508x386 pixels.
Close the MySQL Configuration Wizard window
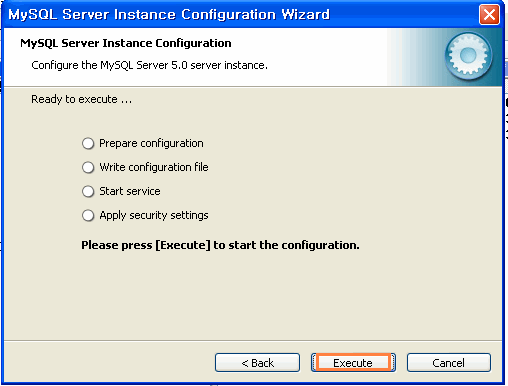pyautogui.click(x=489, y=14)
